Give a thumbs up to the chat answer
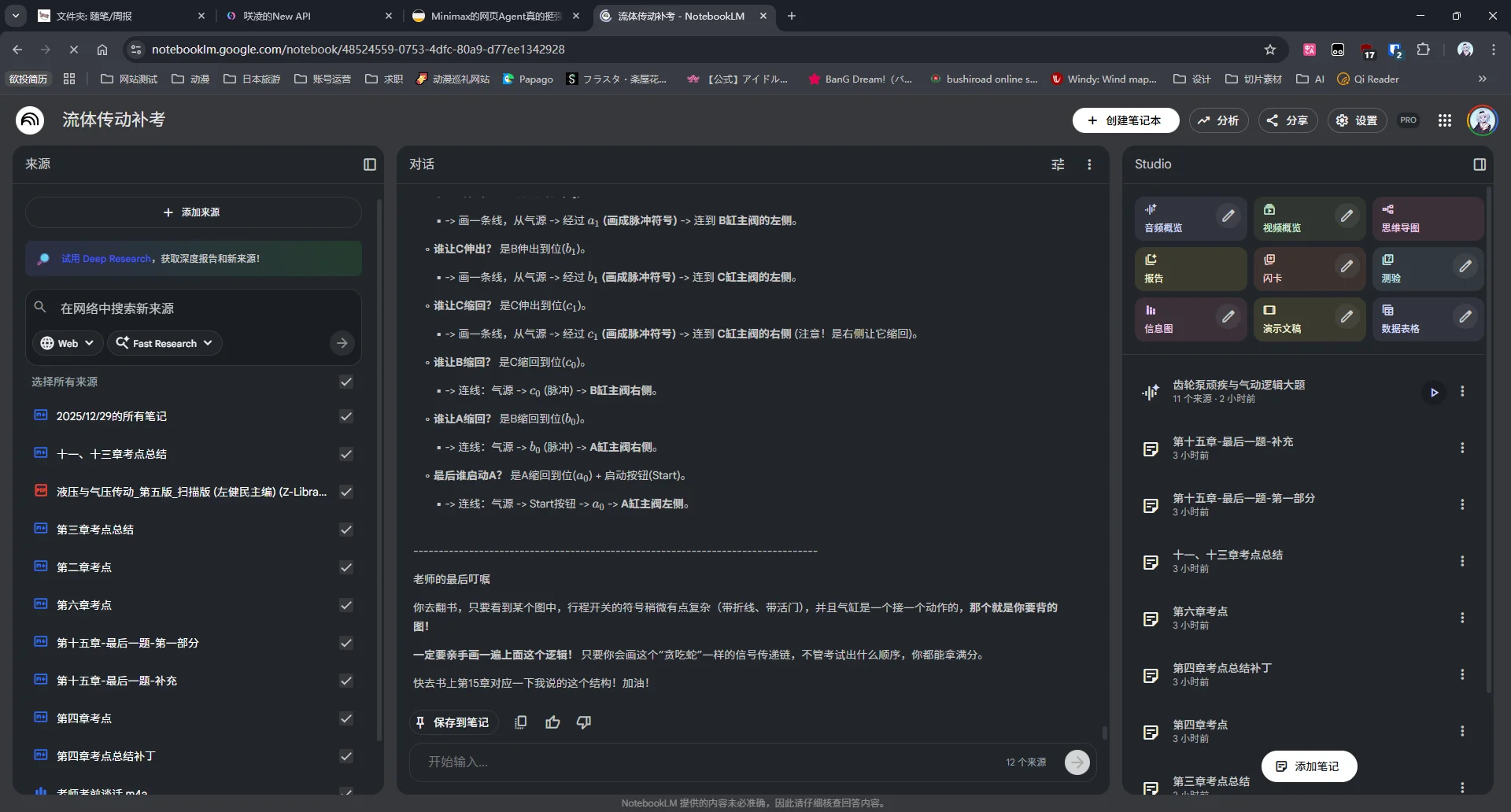This screenshot has height=812, width=1511. pos(553,722)
